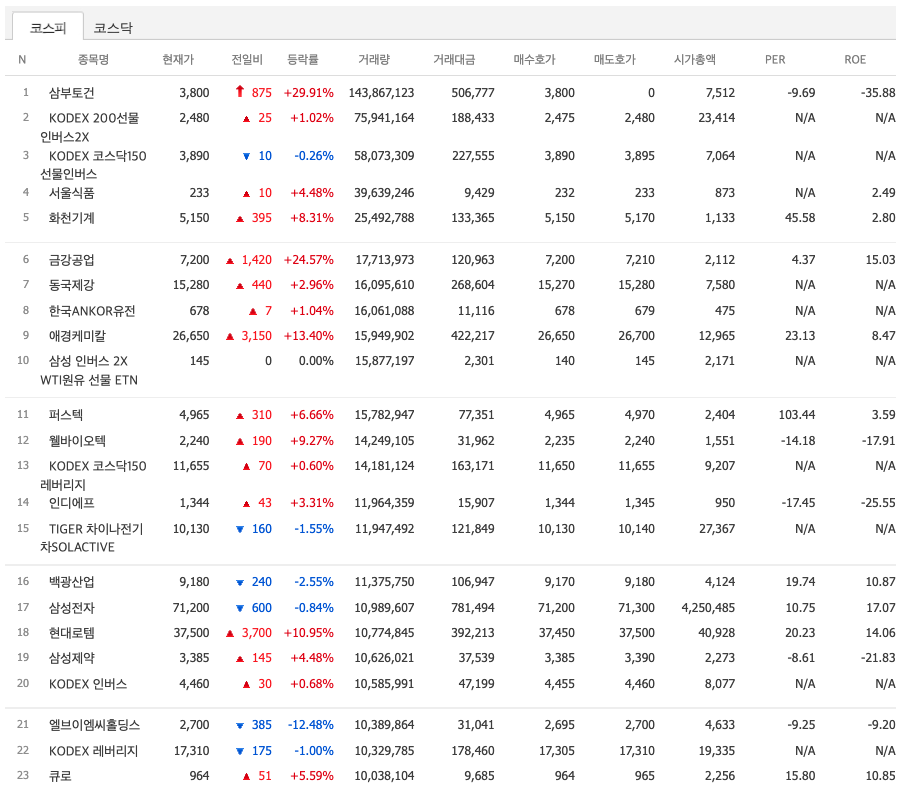Switch to the 코스닥 tab

tap(113, 28)
